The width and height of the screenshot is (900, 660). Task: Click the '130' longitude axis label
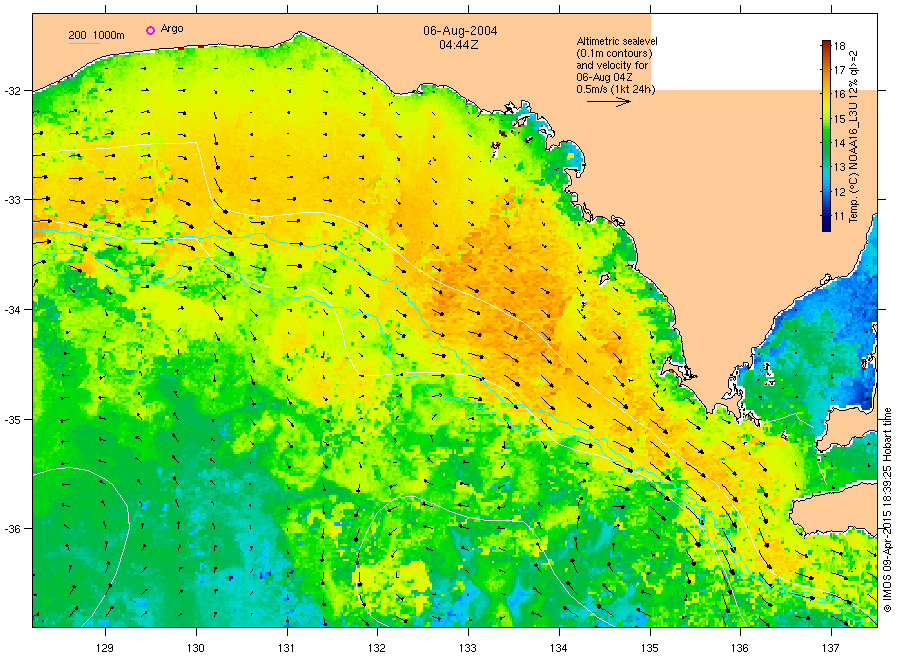(x=196, y=648)
